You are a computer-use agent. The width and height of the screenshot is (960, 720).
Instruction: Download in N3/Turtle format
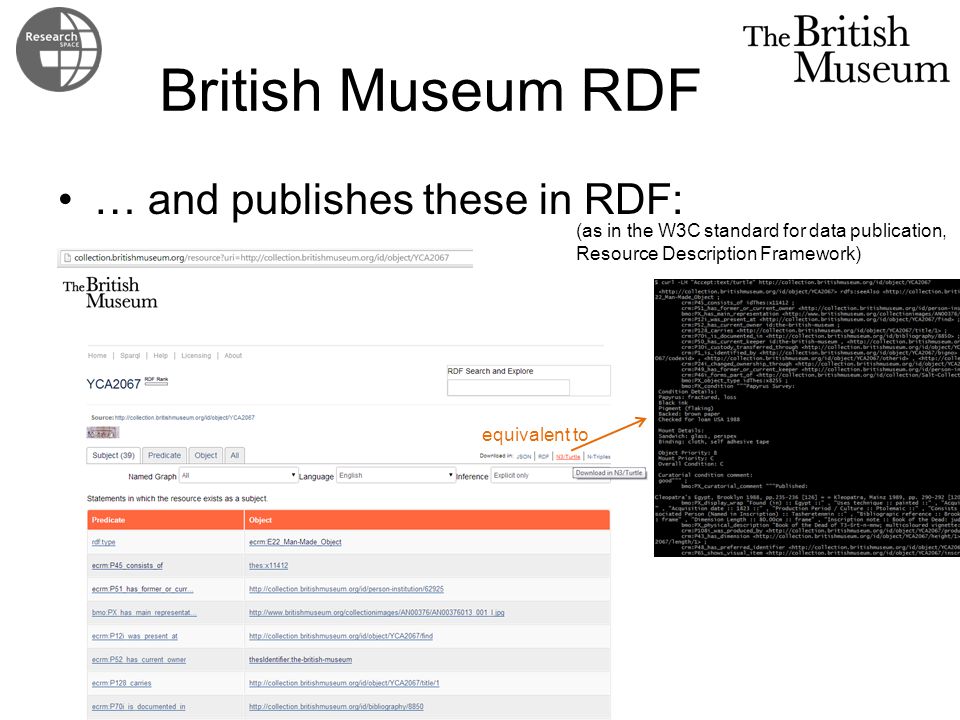pos(568,457)
